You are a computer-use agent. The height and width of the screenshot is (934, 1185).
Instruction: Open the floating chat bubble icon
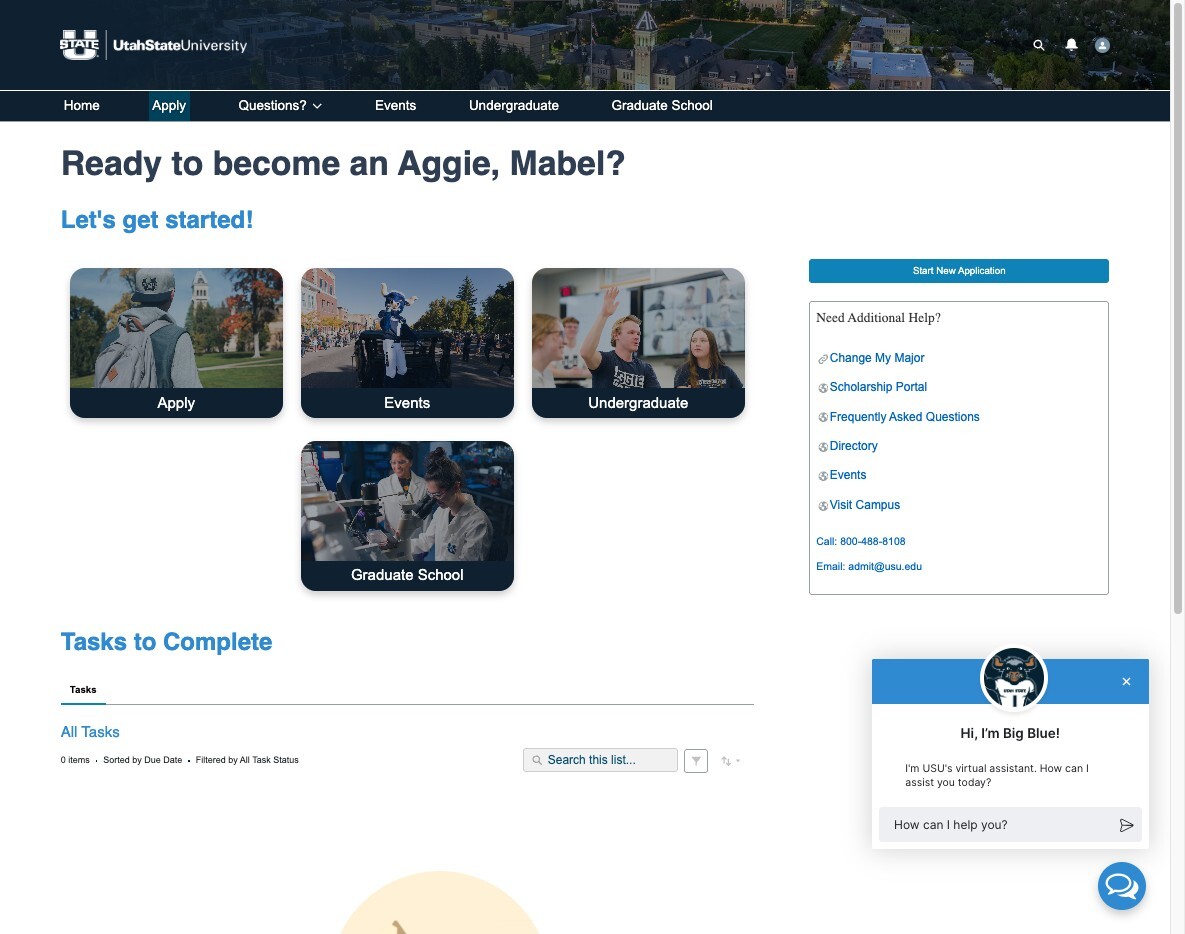[x=1121, y=886]
